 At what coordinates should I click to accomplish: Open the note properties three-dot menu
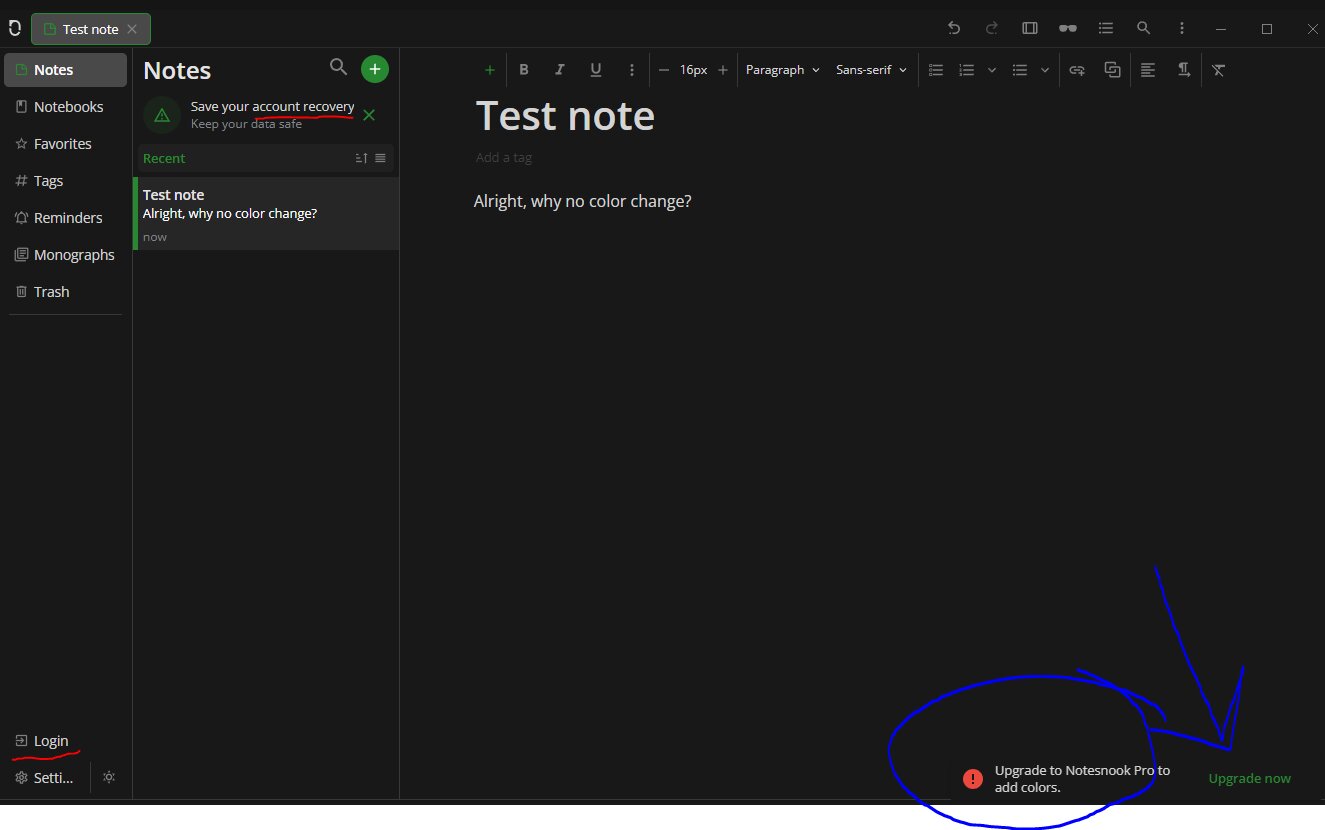tap(1182, 28)
